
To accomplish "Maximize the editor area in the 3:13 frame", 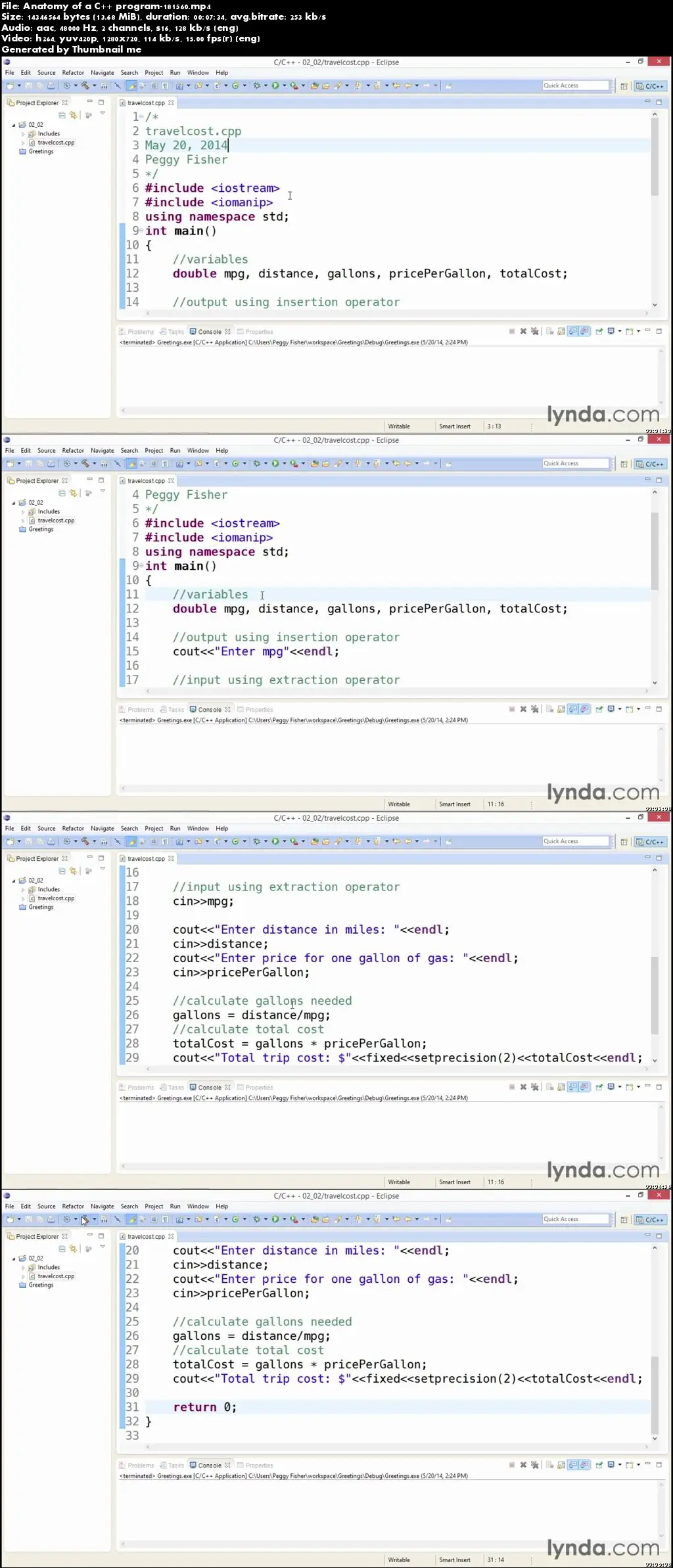I will click(x=659, y=102).
